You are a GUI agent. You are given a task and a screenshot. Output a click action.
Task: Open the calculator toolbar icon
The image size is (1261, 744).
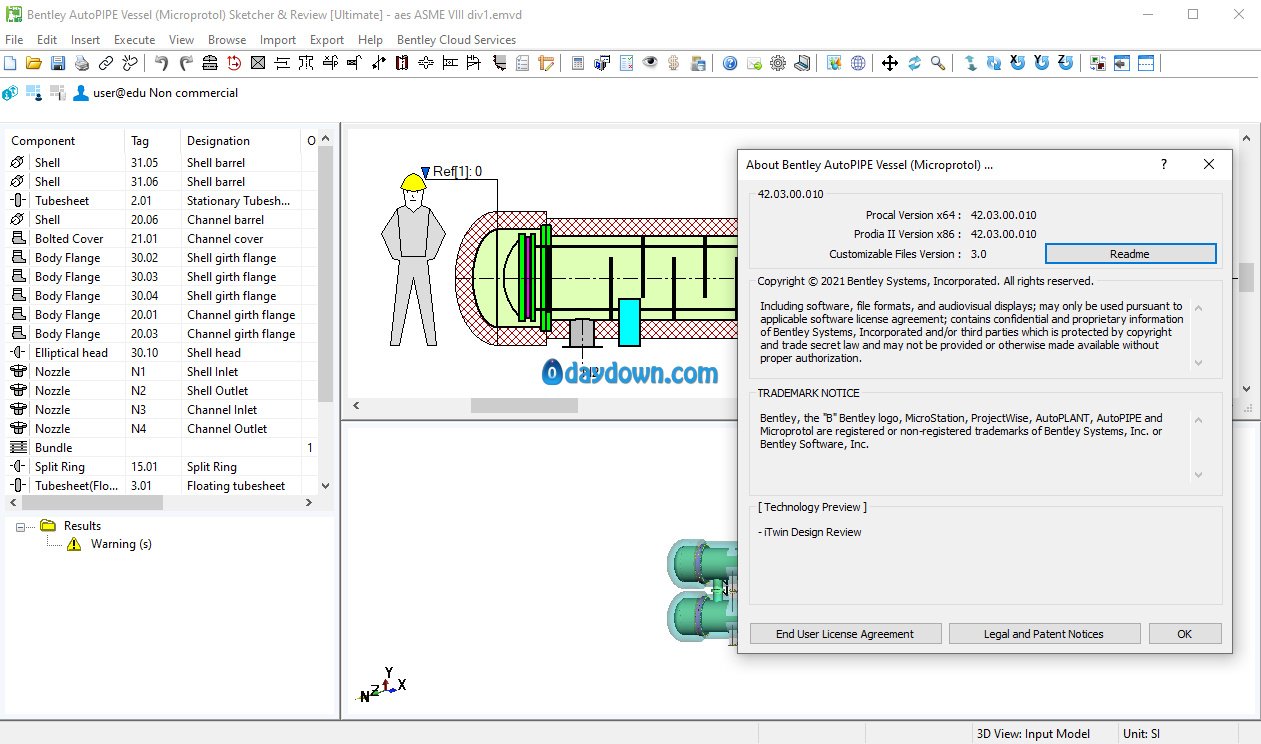tap(578, 63)
